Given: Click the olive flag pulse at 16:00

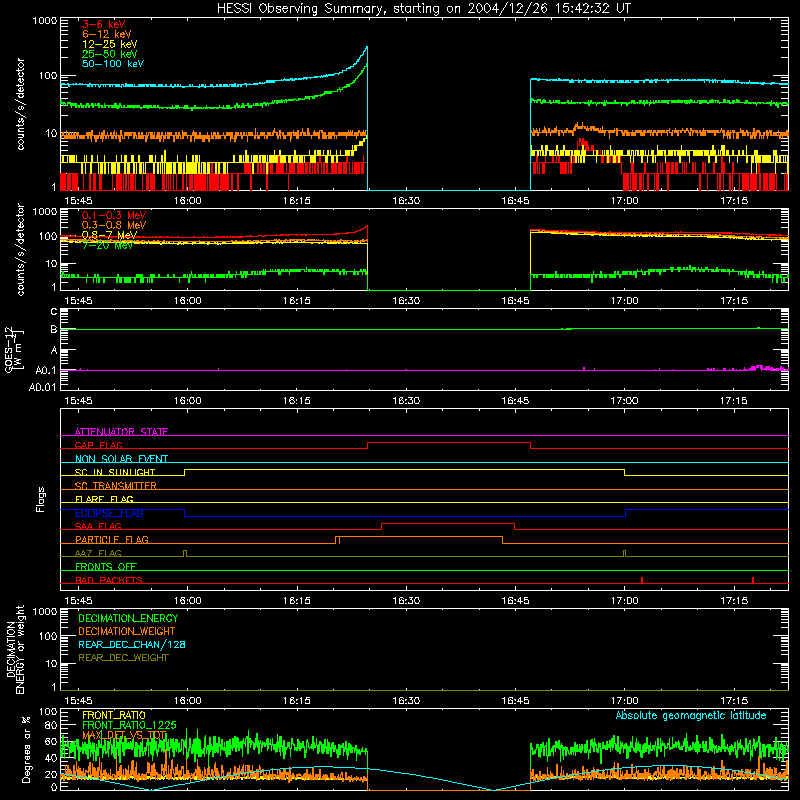Looking at the screenshot, I should [x=185, y=554].
